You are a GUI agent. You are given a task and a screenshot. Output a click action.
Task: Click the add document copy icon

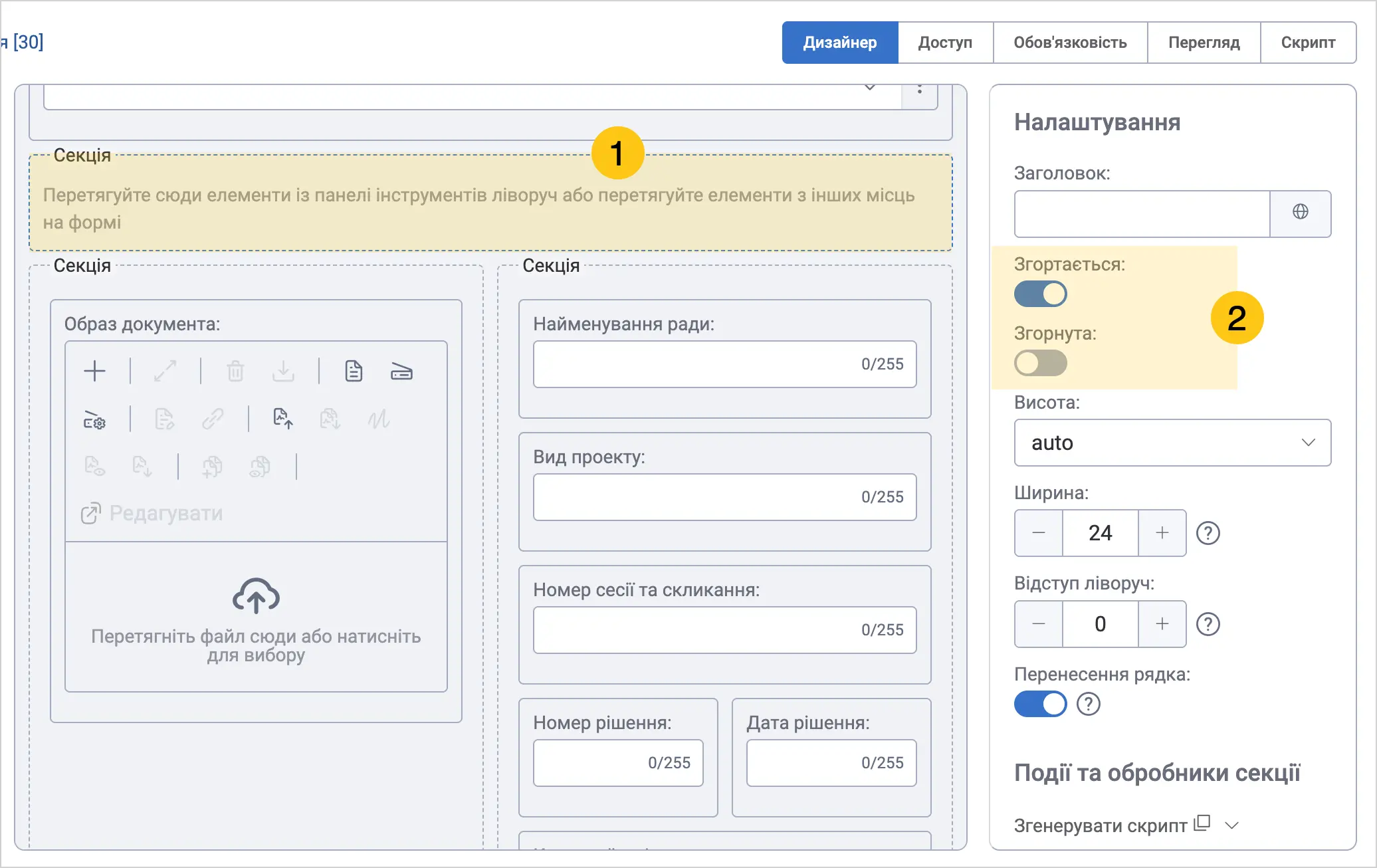point(212,467)
